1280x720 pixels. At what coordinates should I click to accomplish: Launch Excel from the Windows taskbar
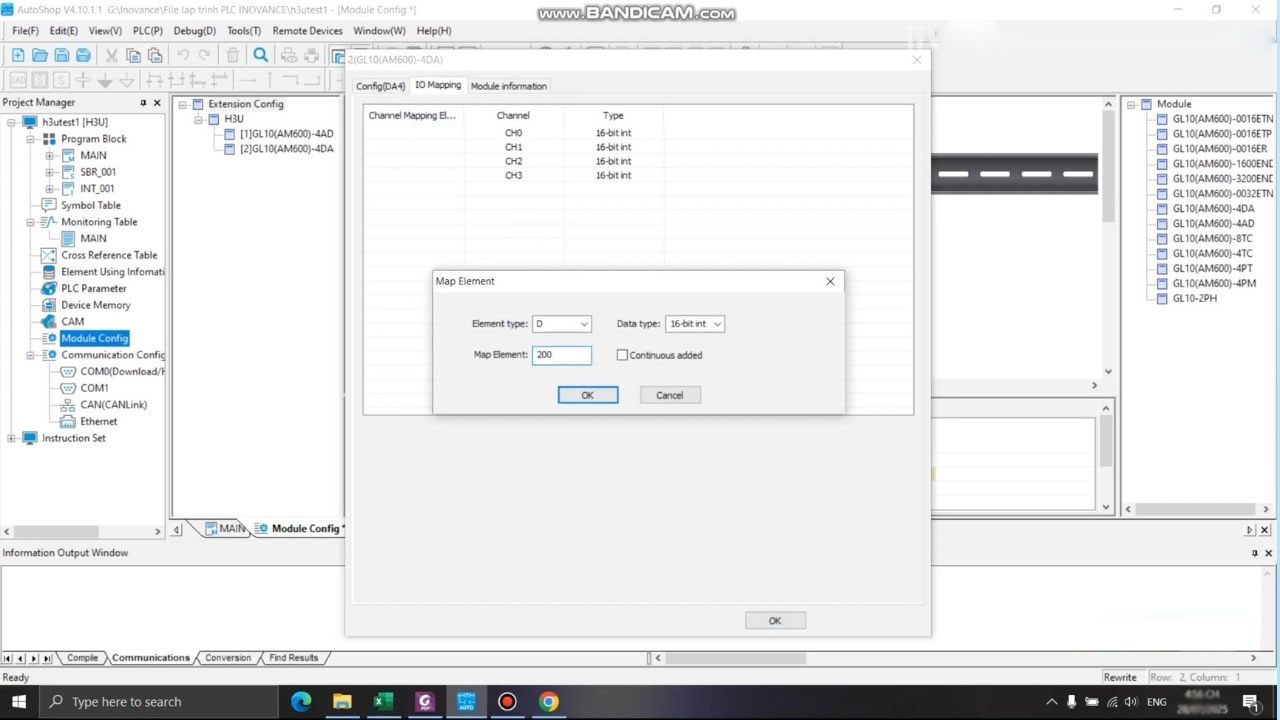(x=383, y=701)
